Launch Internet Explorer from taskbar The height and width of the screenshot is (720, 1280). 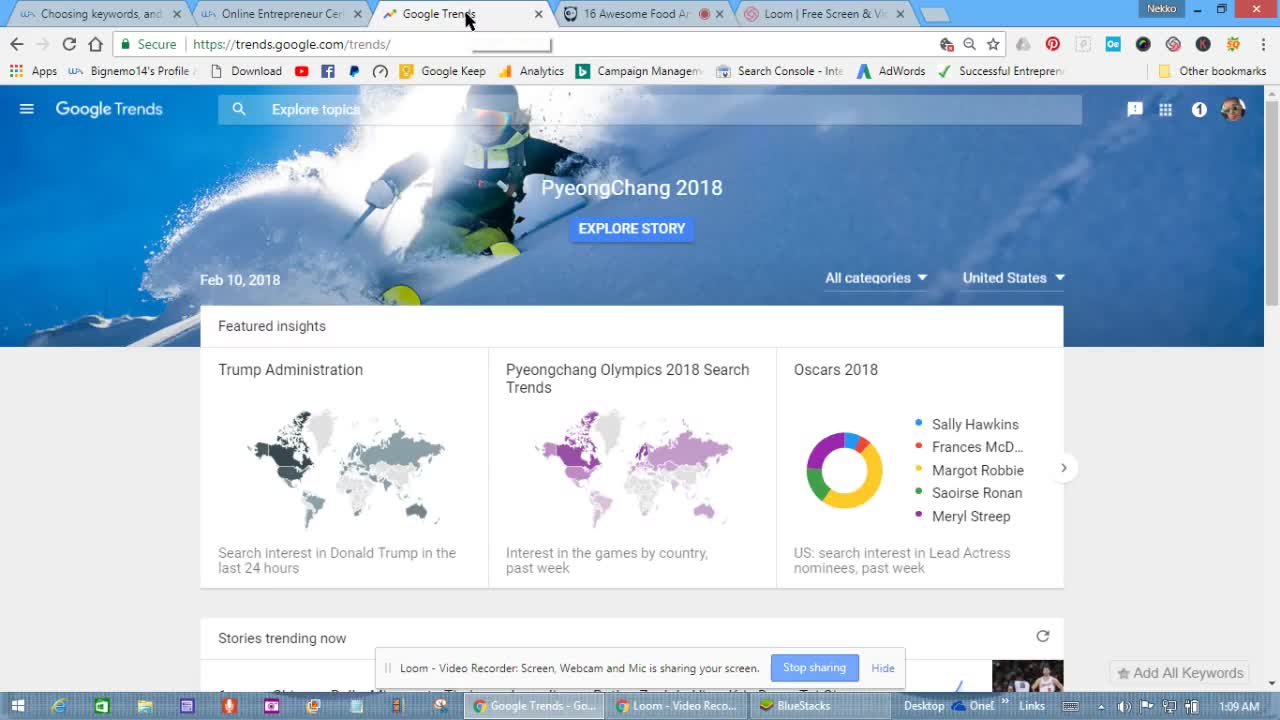59,706
